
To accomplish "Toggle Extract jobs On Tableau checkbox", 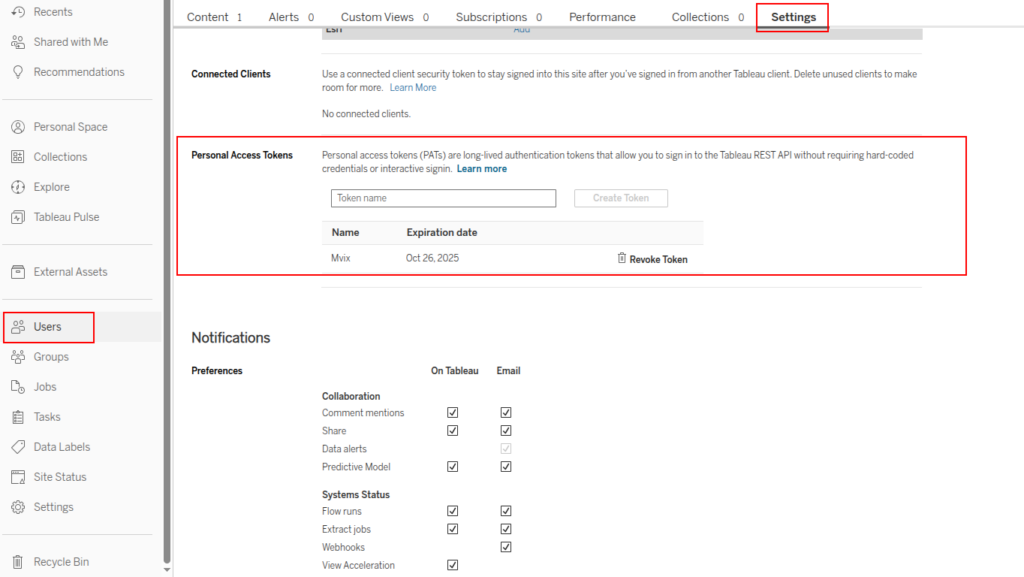I will tap(453, 529).
